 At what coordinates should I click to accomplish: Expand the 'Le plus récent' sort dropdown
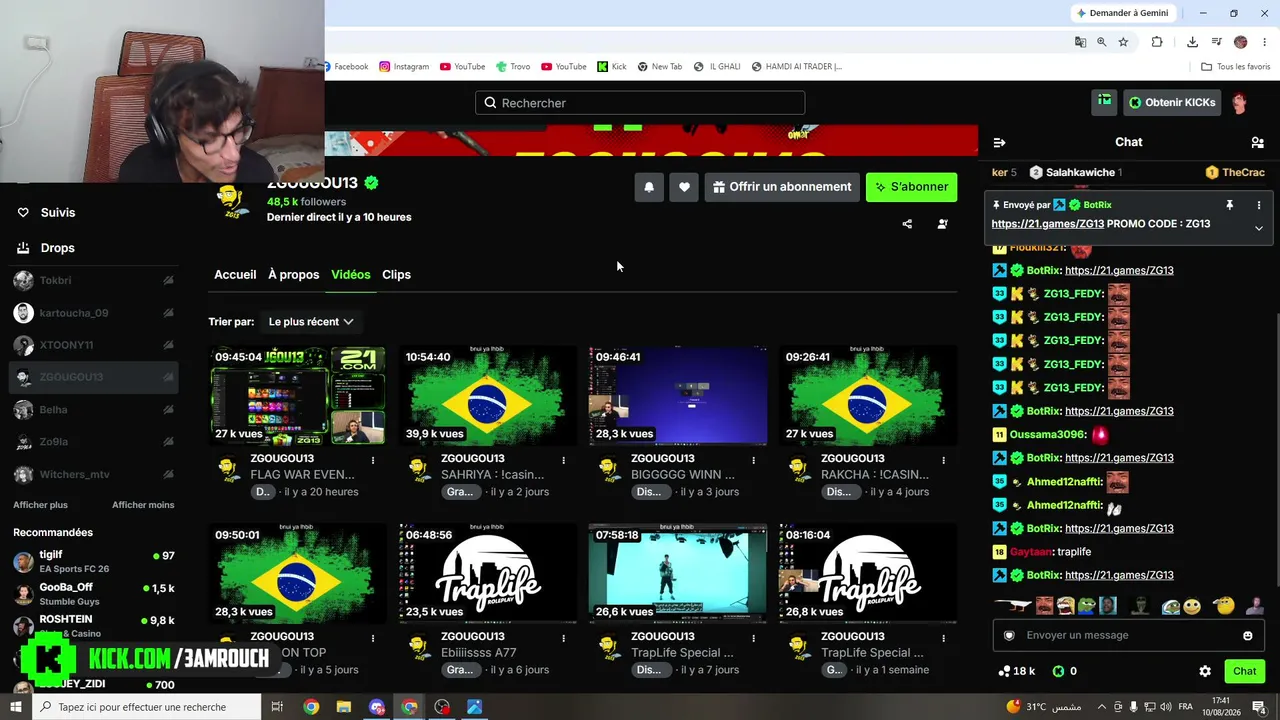[x=311, y=322]
